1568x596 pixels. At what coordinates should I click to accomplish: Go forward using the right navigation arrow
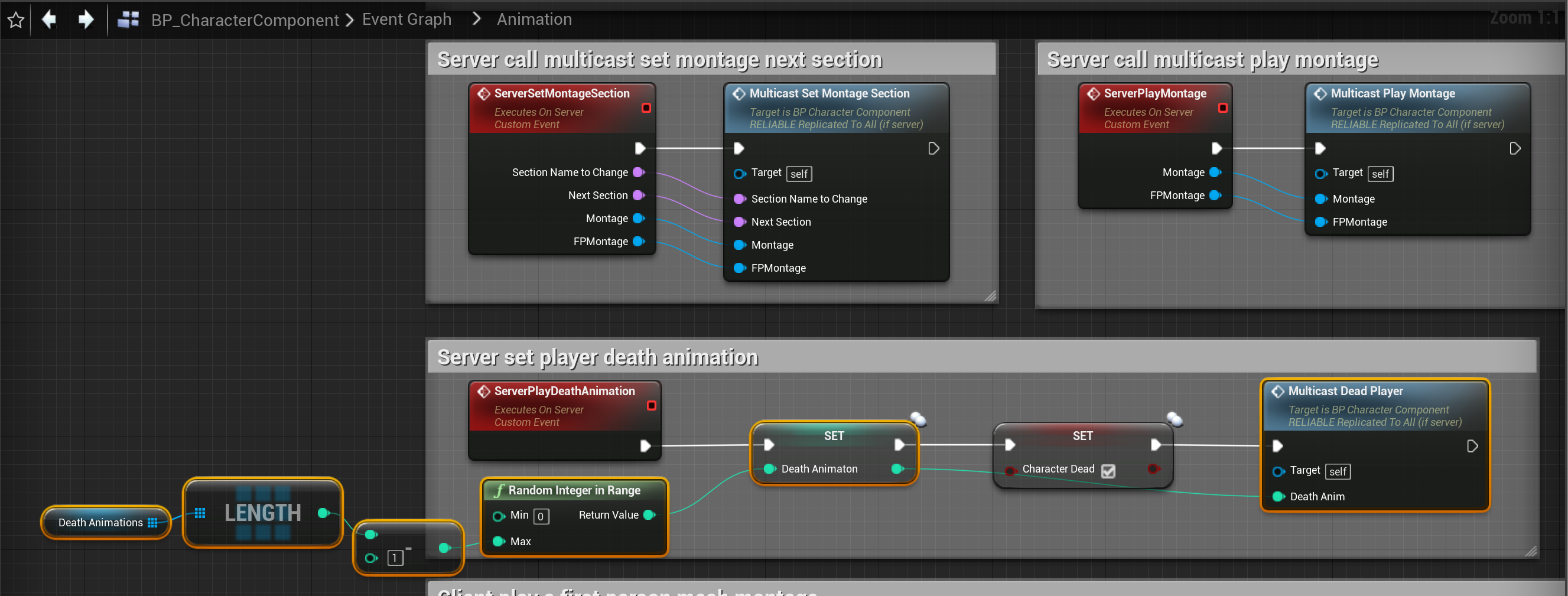point(86,19)
